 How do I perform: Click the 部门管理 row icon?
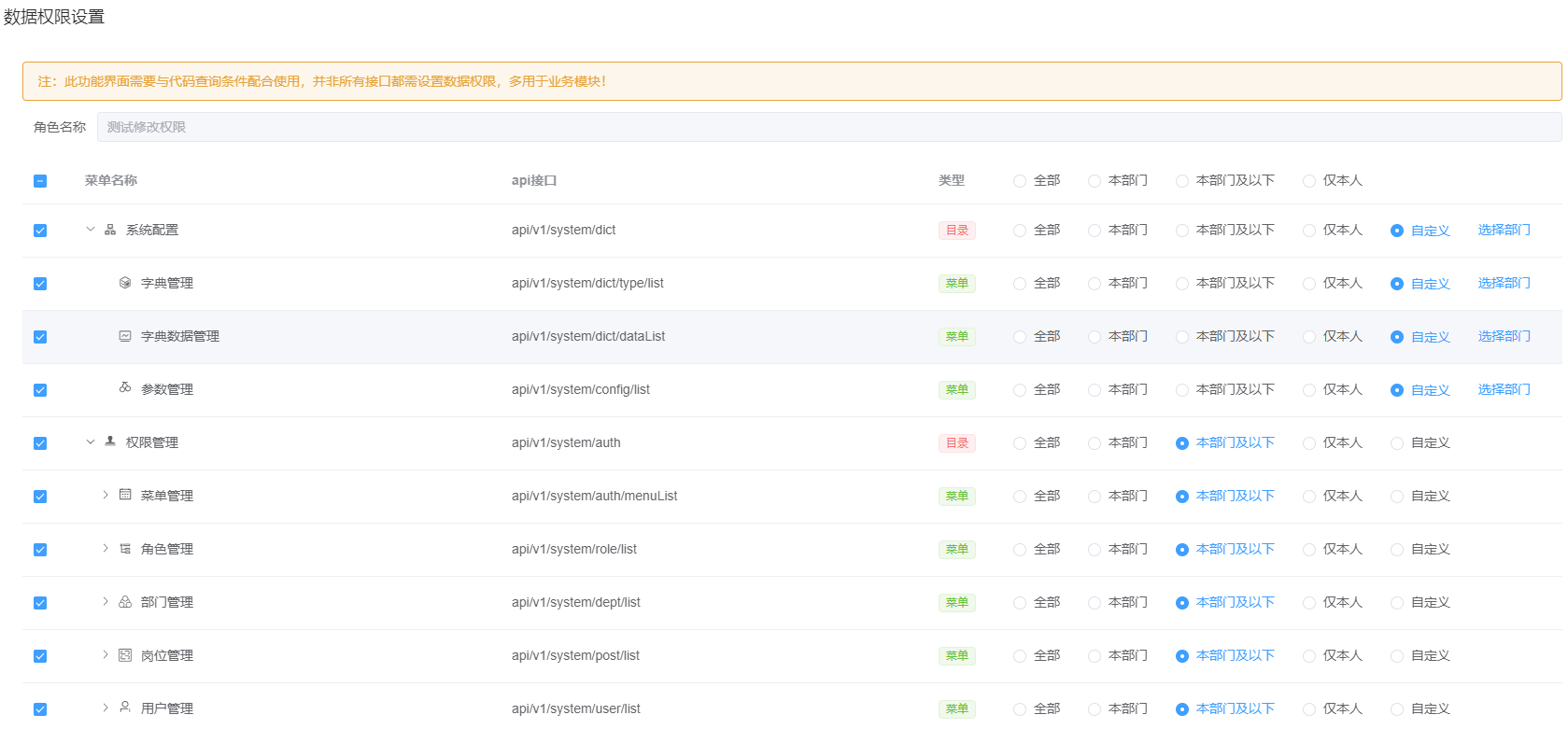[x=125, y=602]
